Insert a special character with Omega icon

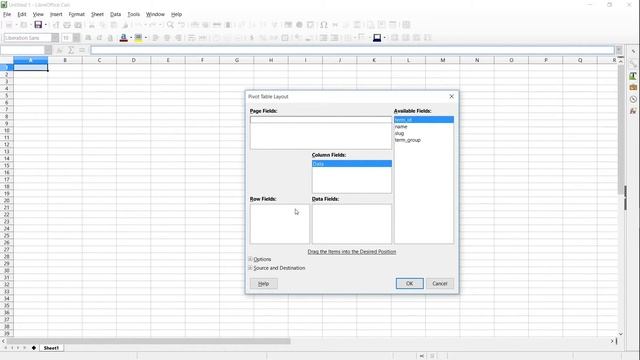tap(324, 25)
